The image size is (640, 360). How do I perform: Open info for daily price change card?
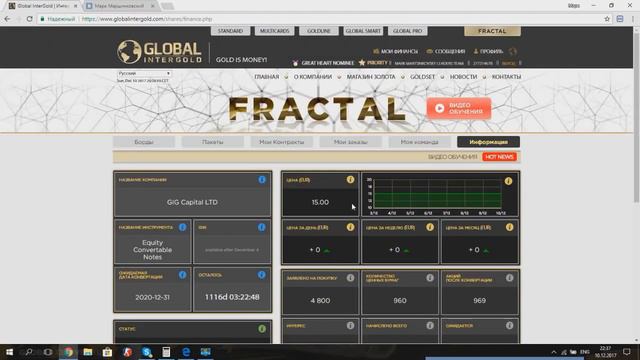pyautogui.click(x=350, y=227)
